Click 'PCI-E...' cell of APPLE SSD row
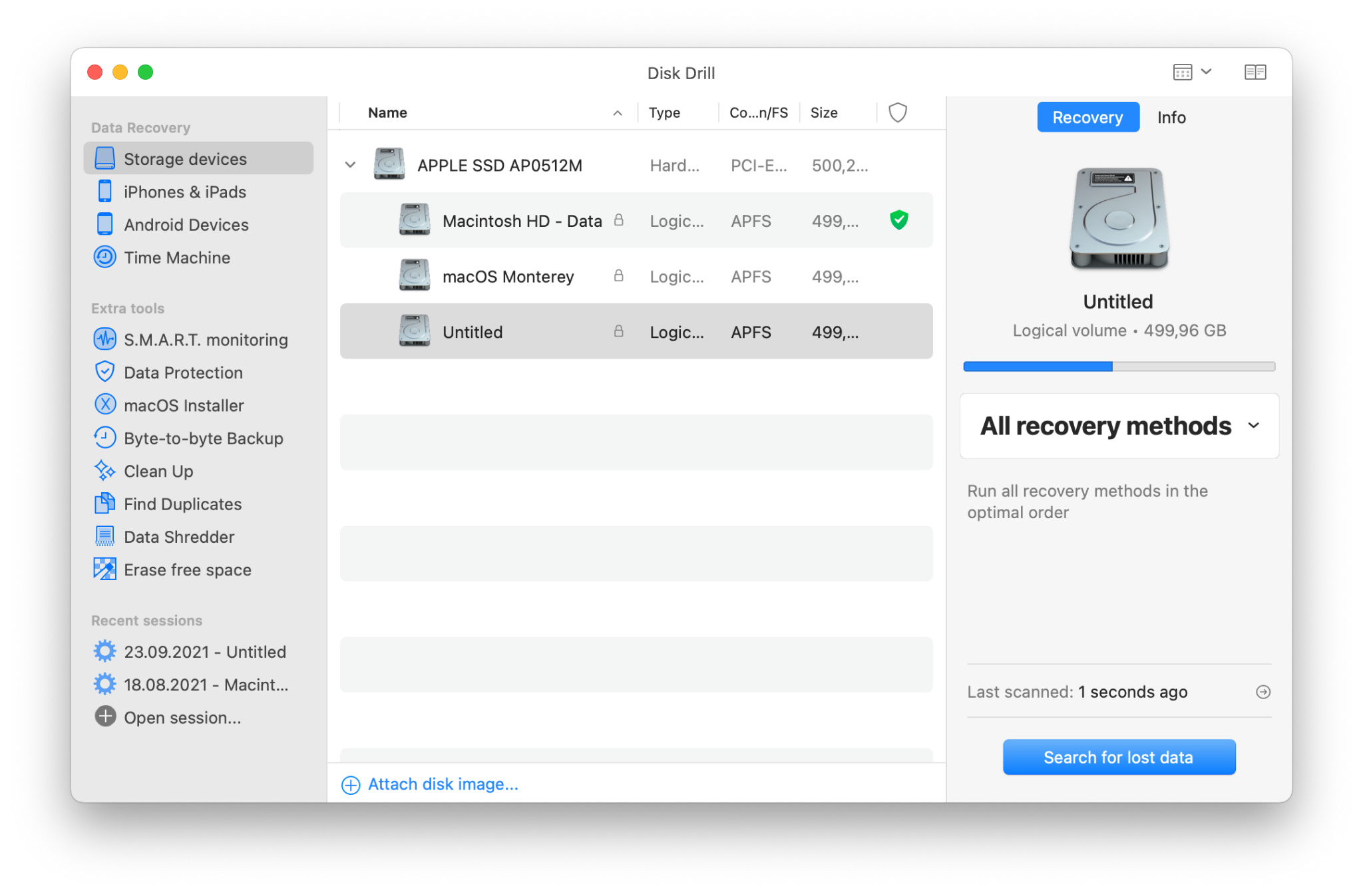The width and height of the screenshot is (1363, 896). (x=758, y=165)
